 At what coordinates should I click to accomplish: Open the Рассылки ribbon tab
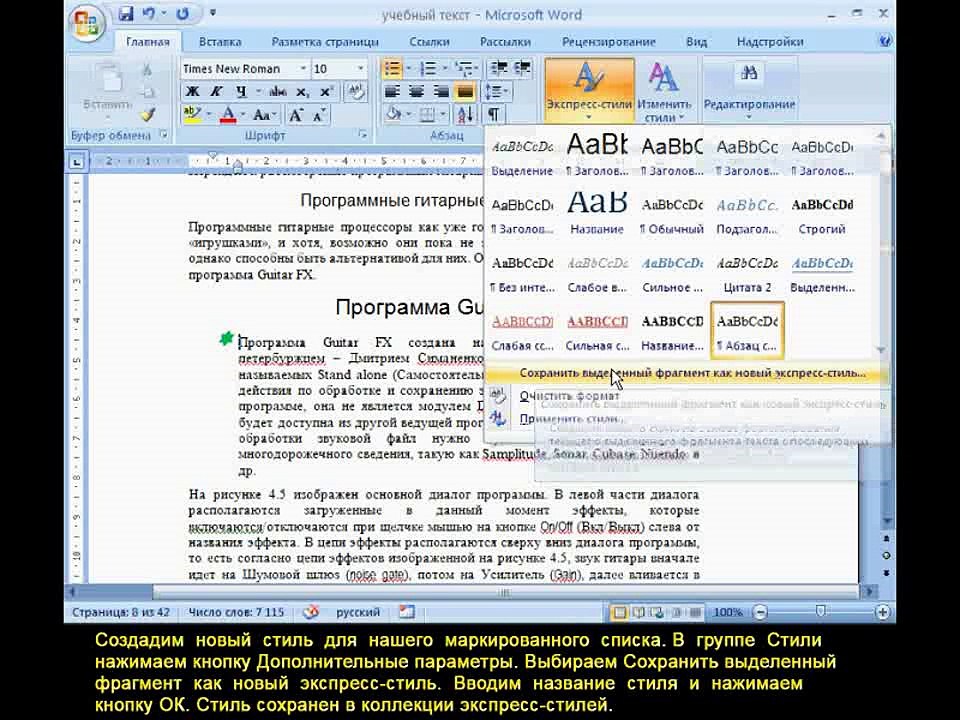(x=505, y=42)
